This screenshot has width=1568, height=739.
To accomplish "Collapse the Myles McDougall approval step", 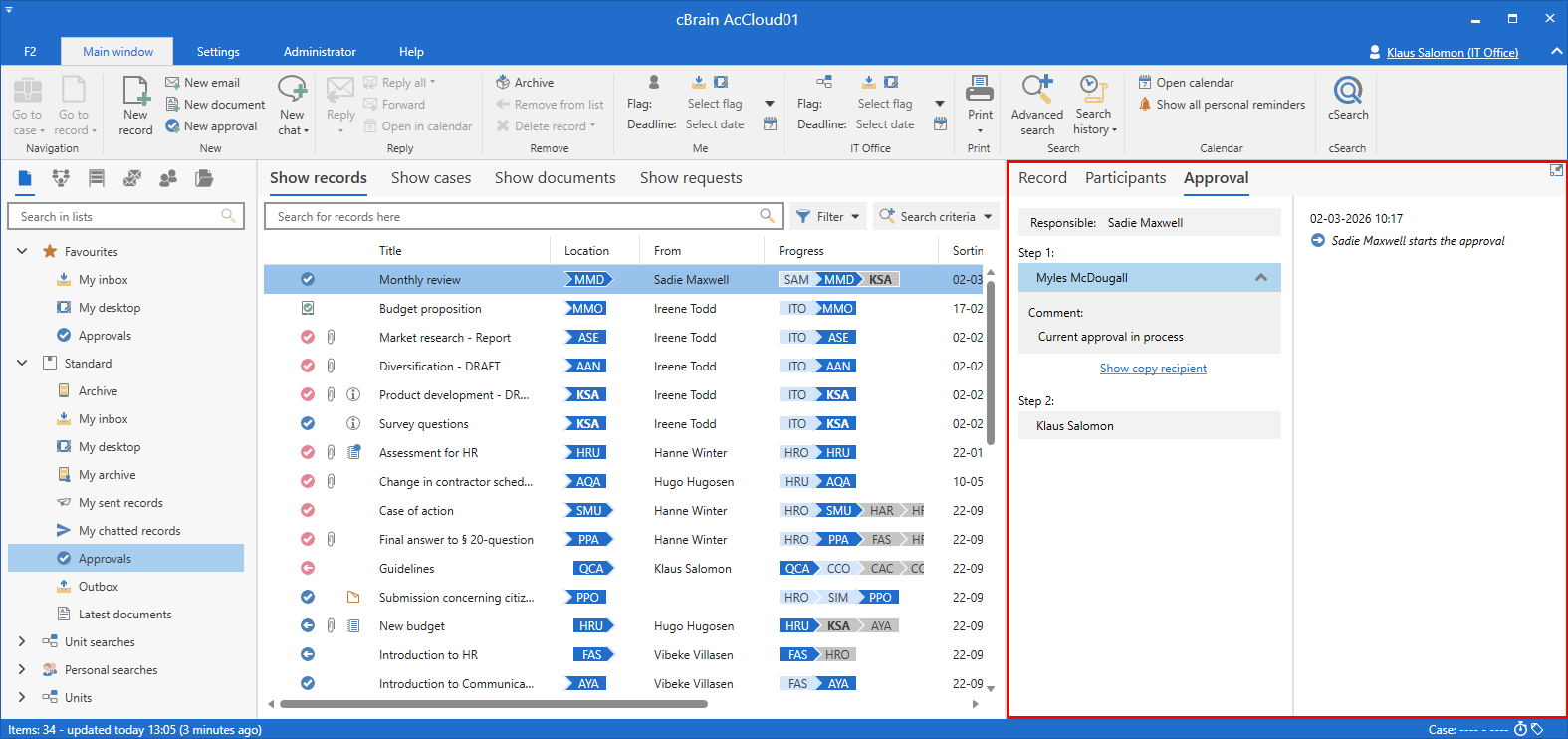I will click(x=1261, y=278).
